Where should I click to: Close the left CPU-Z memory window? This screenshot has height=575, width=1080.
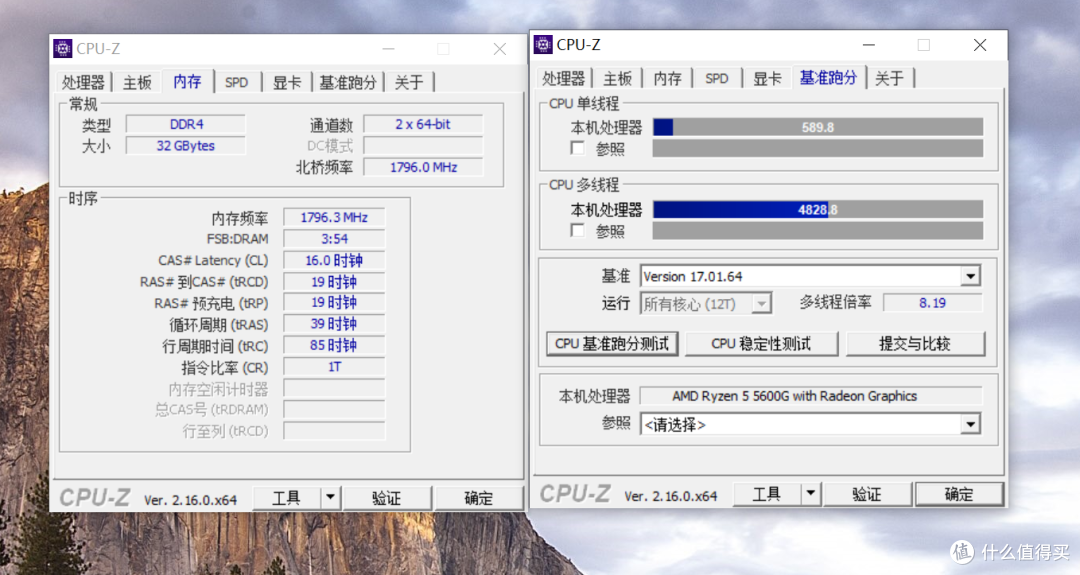click(x=499, y=49)
